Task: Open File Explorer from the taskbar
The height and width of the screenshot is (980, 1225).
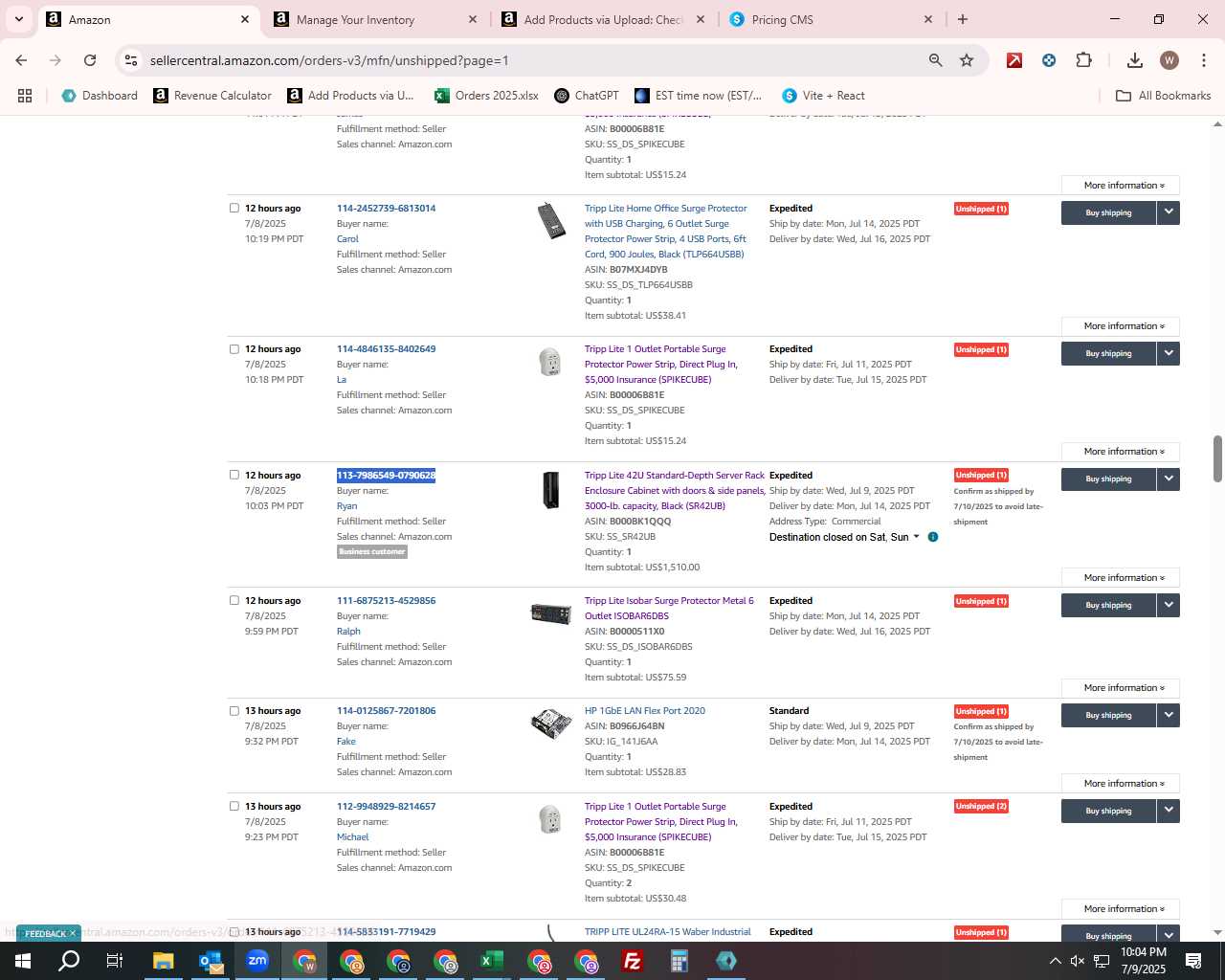Action: [163, 961]
